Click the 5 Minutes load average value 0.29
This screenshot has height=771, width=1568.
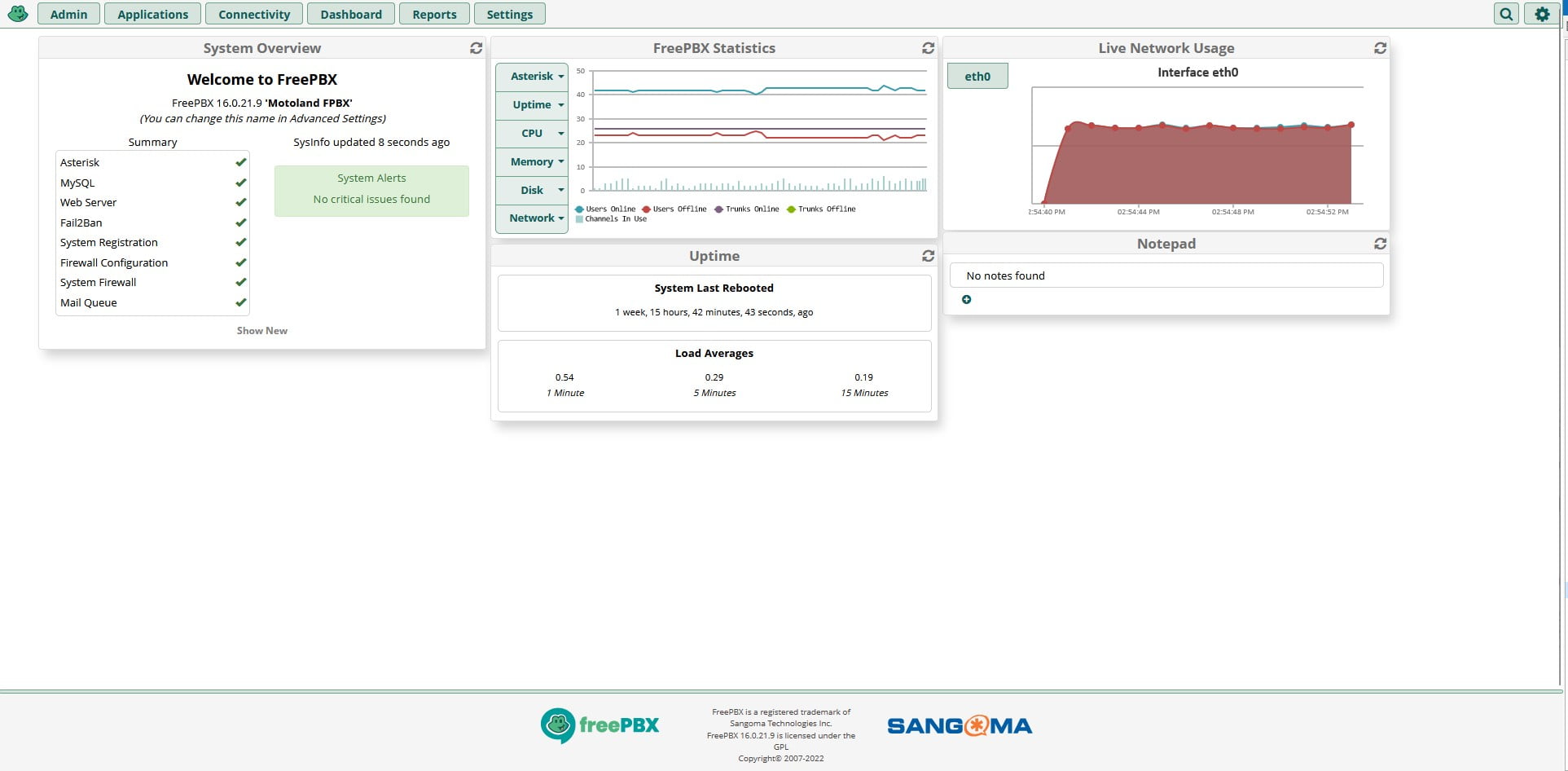click(x=714, y=377)
